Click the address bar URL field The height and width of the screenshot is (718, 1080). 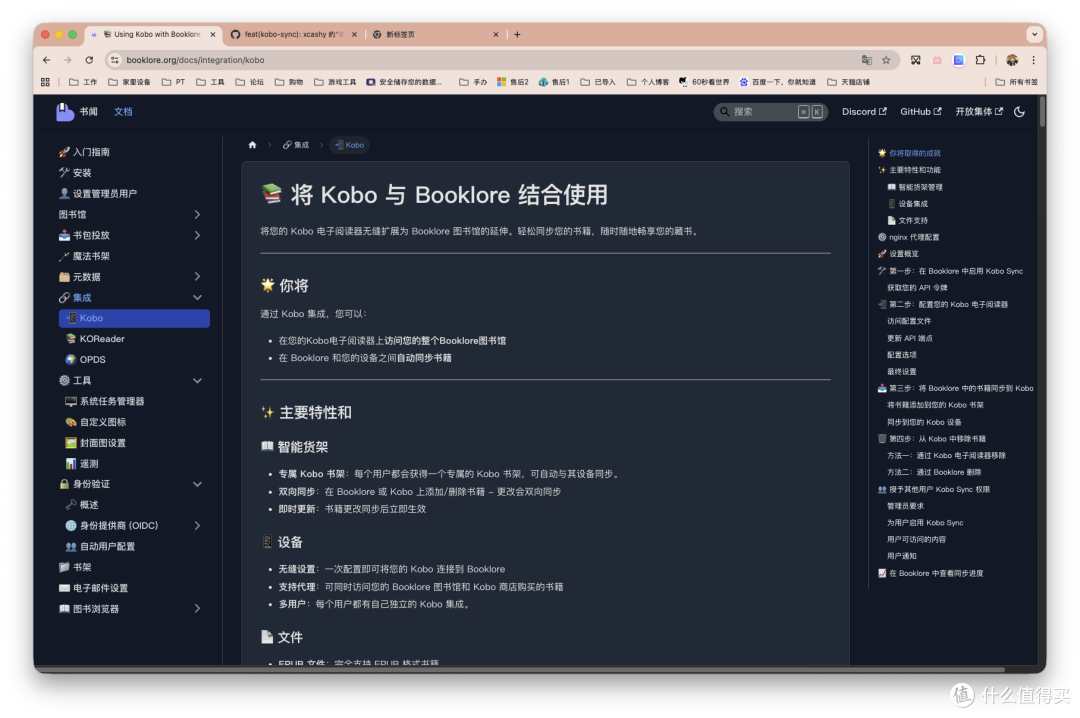point(482,60)
